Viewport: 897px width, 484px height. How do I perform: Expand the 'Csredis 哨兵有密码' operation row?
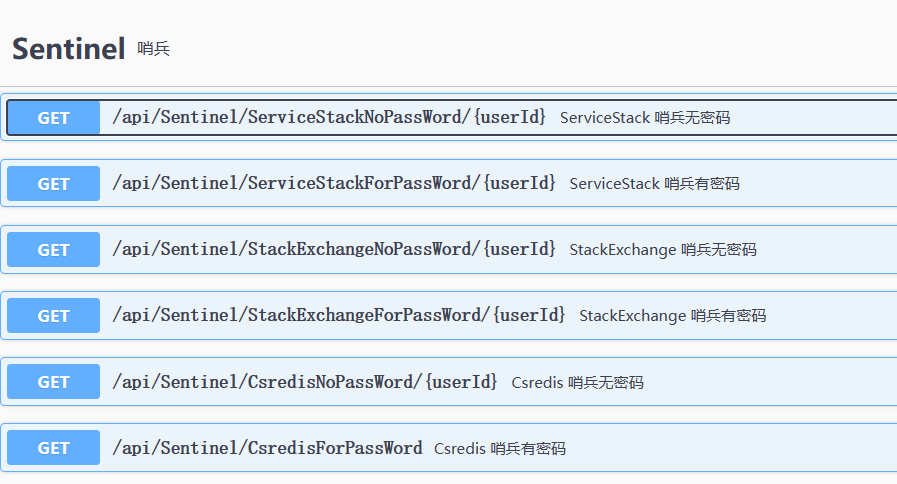(x=500, y=449)
